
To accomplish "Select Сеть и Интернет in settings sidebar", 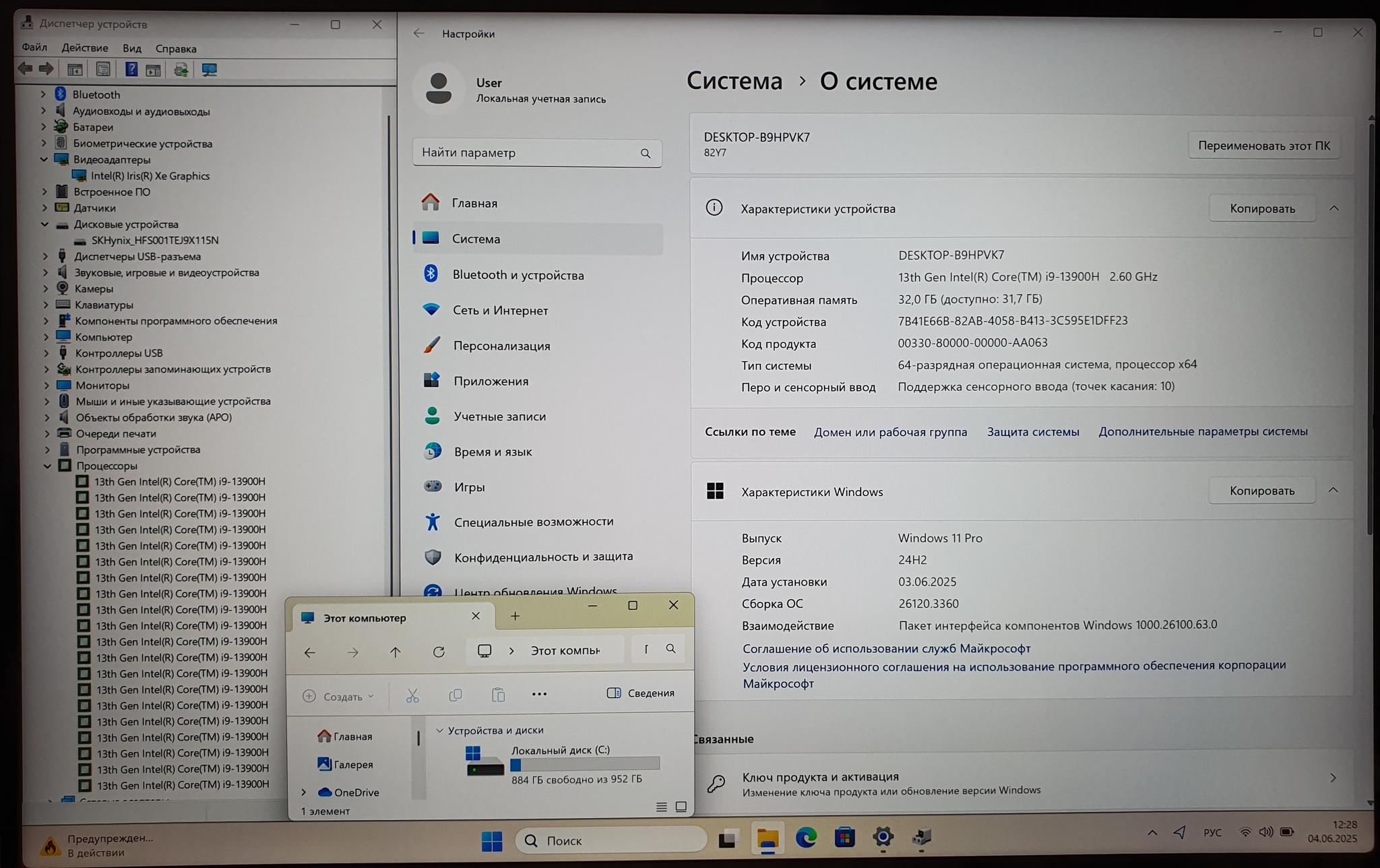I will [x=500, y=311].
